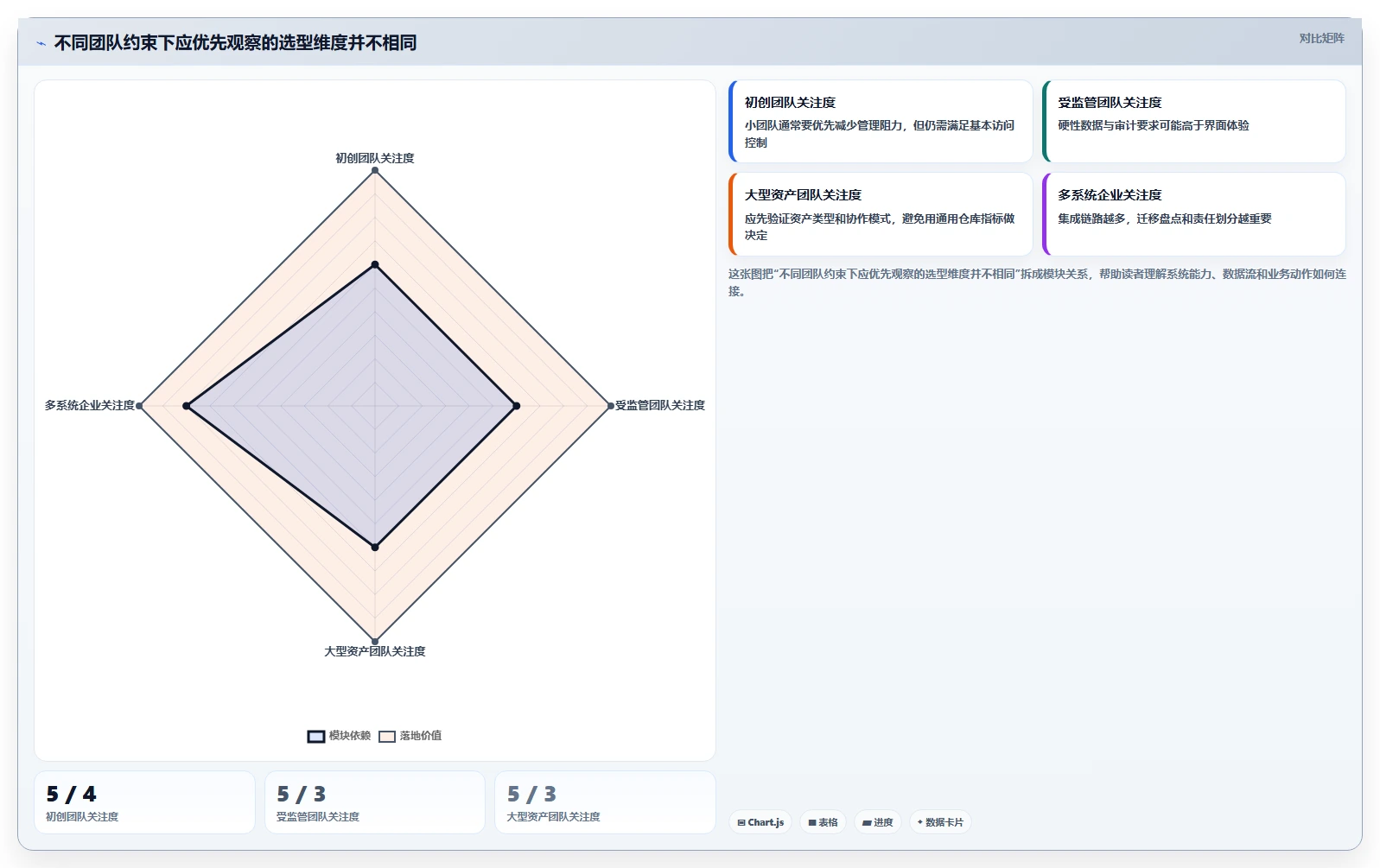
Task: Toggle the 落地价值 legend swatch
Action: (x=387, y=737)
